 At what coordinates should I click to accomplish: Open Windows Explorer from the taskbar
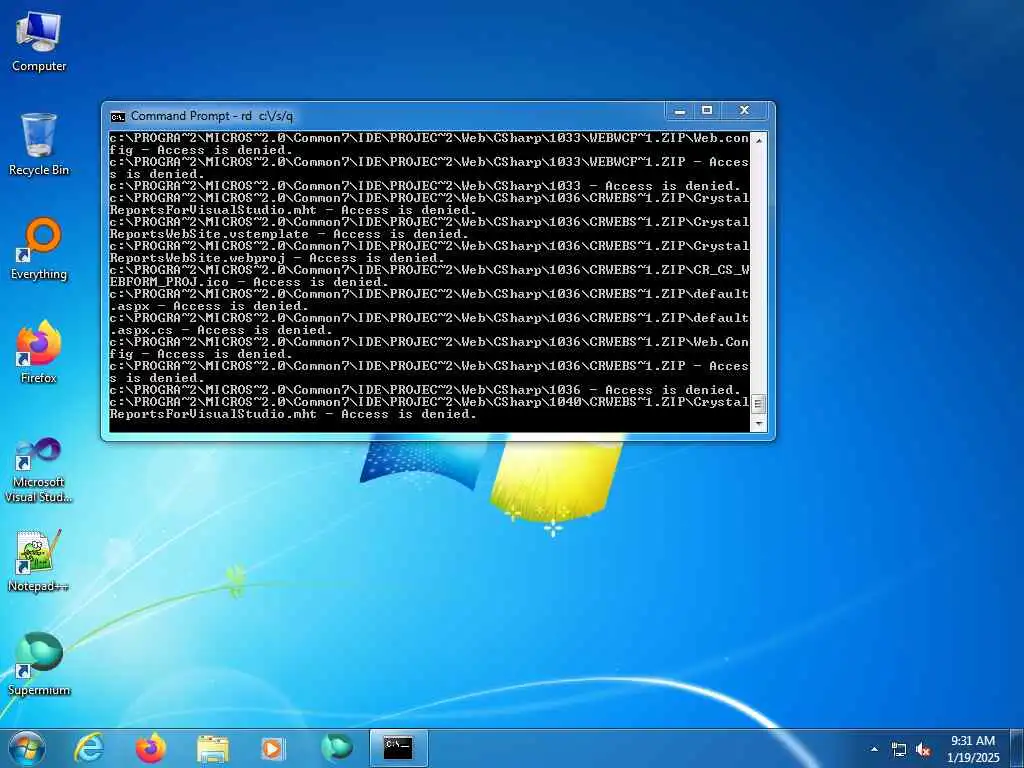pyautogui.click(x=213, y=749)
